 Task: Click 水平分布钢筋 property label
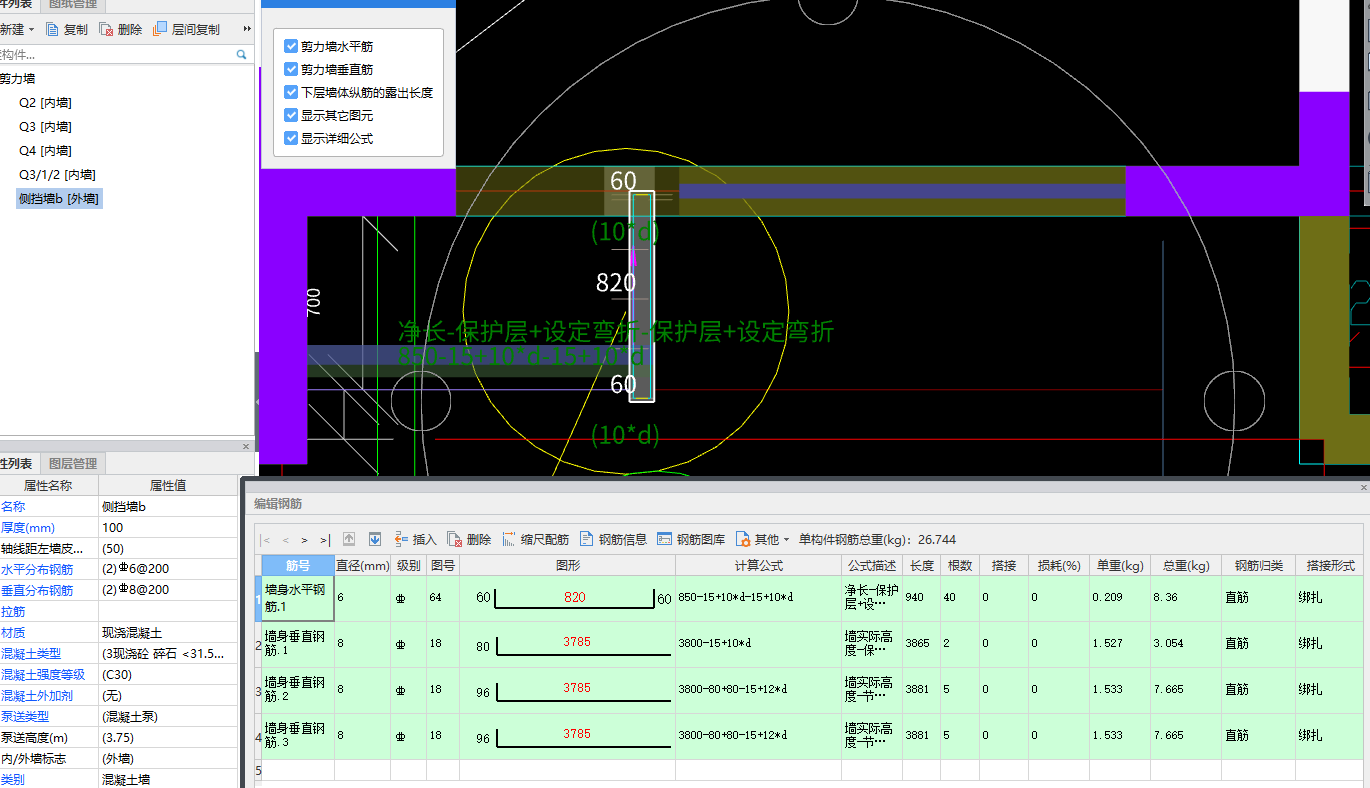point(48,569)
